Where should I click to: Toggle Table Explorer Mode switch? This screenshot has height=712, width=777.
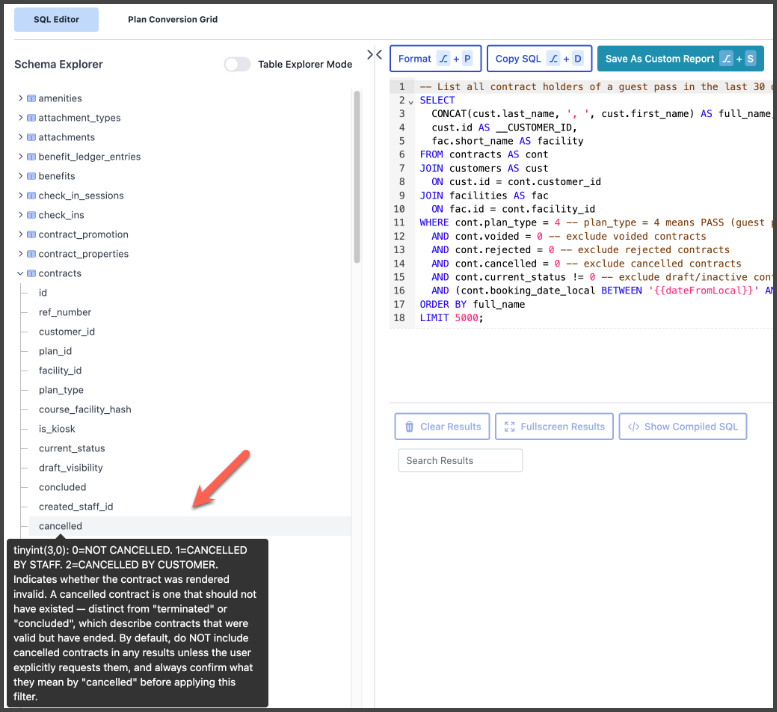(237, 64)
